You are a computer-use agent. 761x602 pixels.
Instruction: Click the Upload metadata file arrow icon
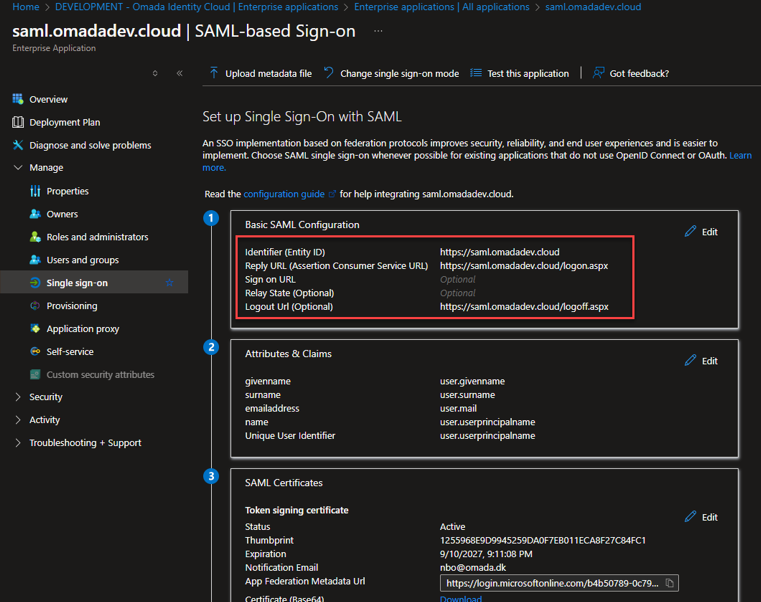click(214, 73)
